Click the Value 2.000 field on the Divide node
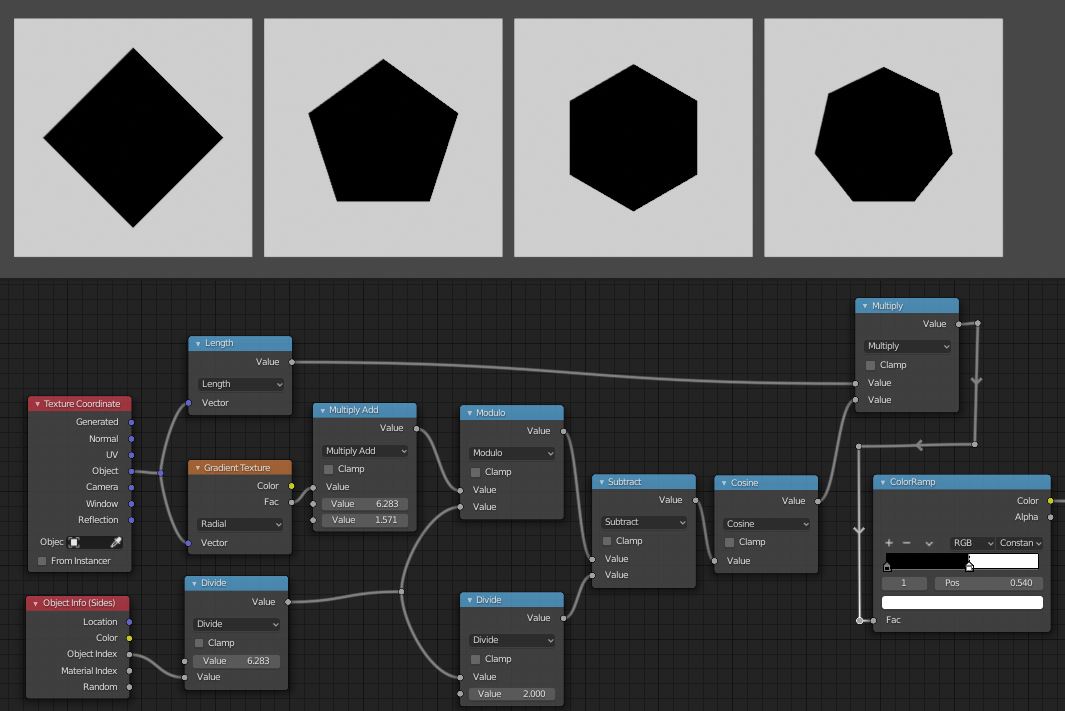 click(511, 693)
